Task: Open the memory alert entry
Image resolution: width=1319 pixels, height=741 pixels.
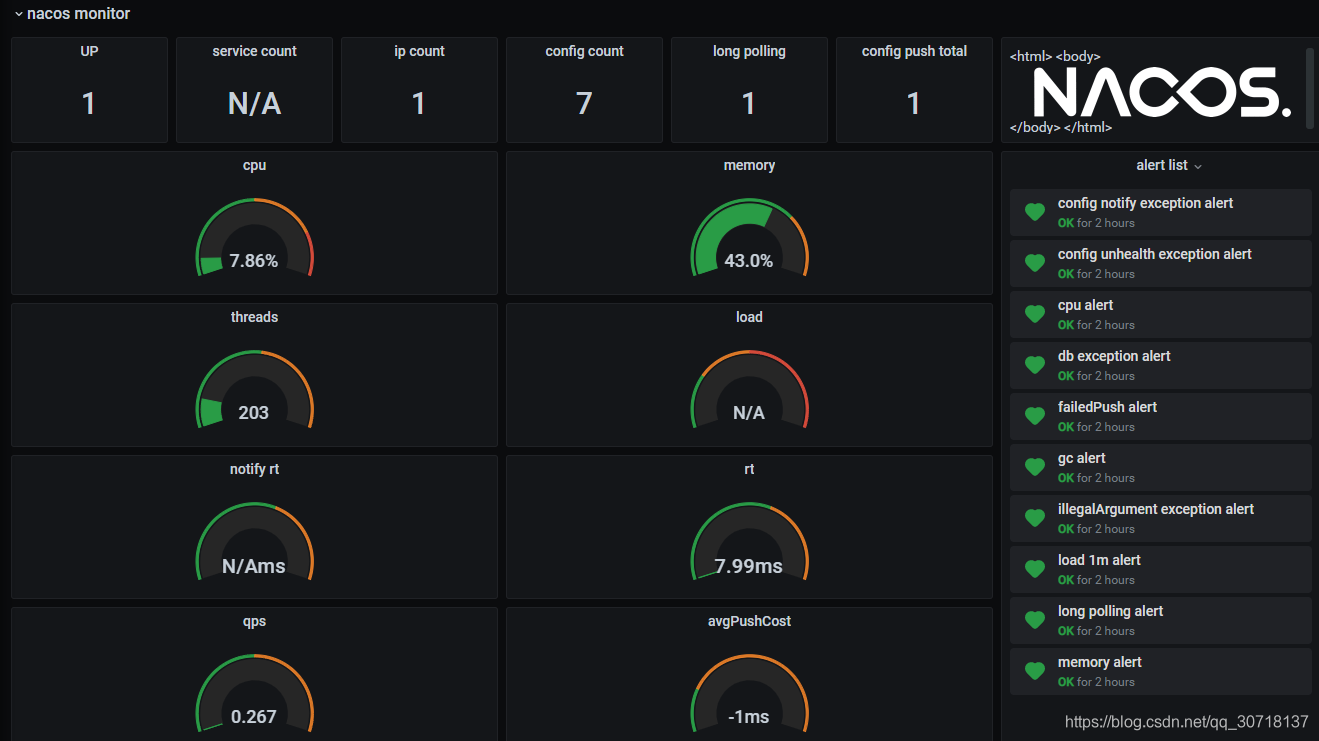Action: [1160, 671]
